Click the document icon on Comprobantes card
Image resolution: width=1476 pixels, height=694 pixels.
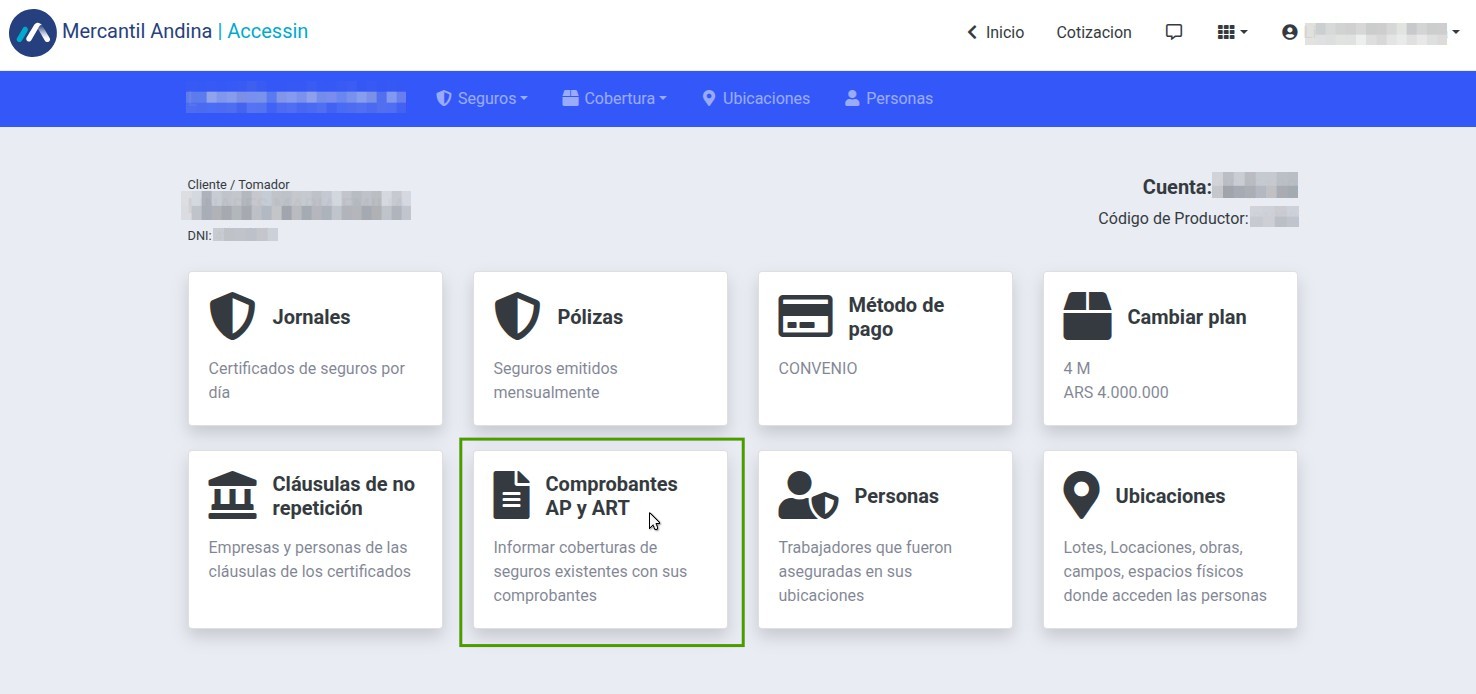pos(511,496)
